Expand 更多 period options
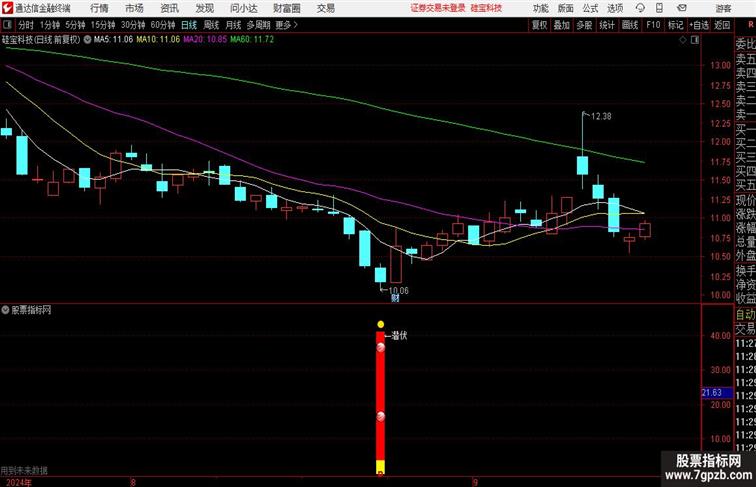The image size is (756, 487). point(286,25)
